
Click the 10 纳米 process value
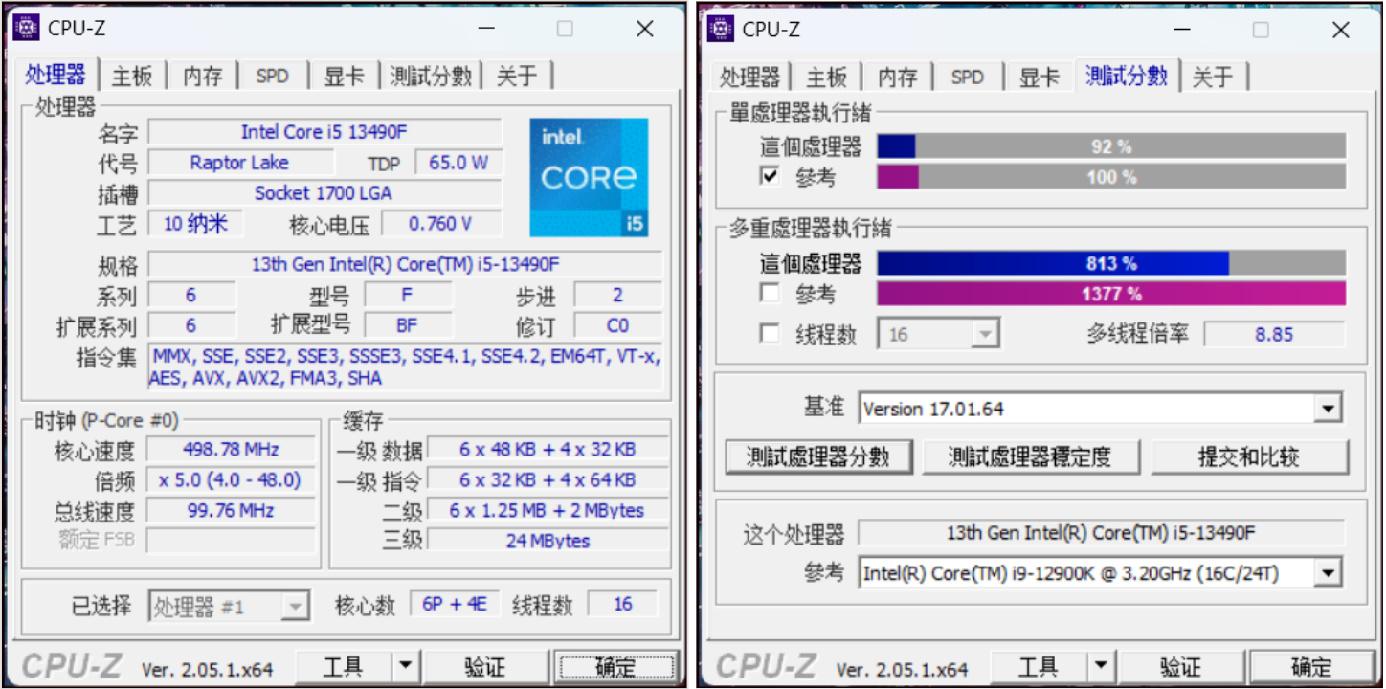coord(195,224)
